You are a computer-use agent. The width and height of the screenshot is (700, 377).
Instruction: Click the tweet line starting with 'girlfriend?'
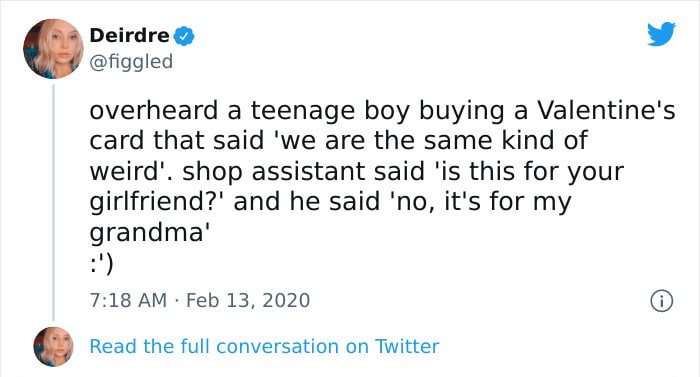[330, 202]
